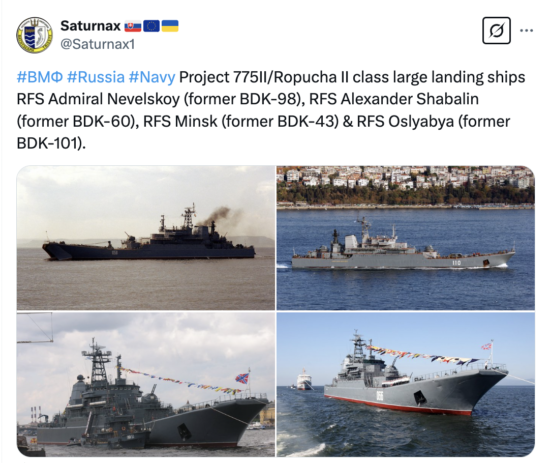
Task: Click the Grok slash-circle icon
Action: [496, 31]
